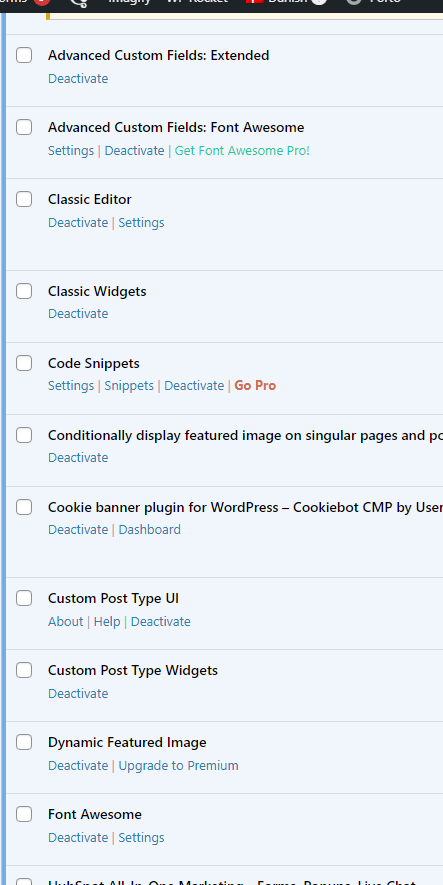
Task: Select the Cookiebot CMP plugin checkbox
Action: 24,507
